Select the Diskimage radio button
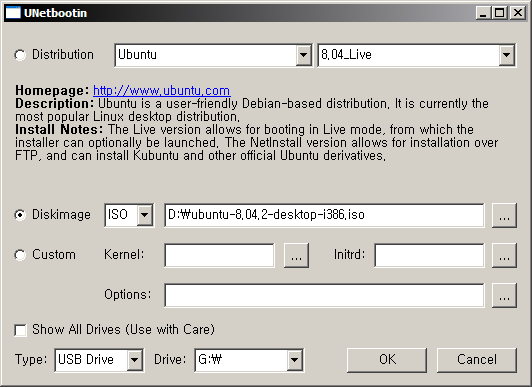The image size is (532, 387). pyautogui.click(x=20, y=215)
